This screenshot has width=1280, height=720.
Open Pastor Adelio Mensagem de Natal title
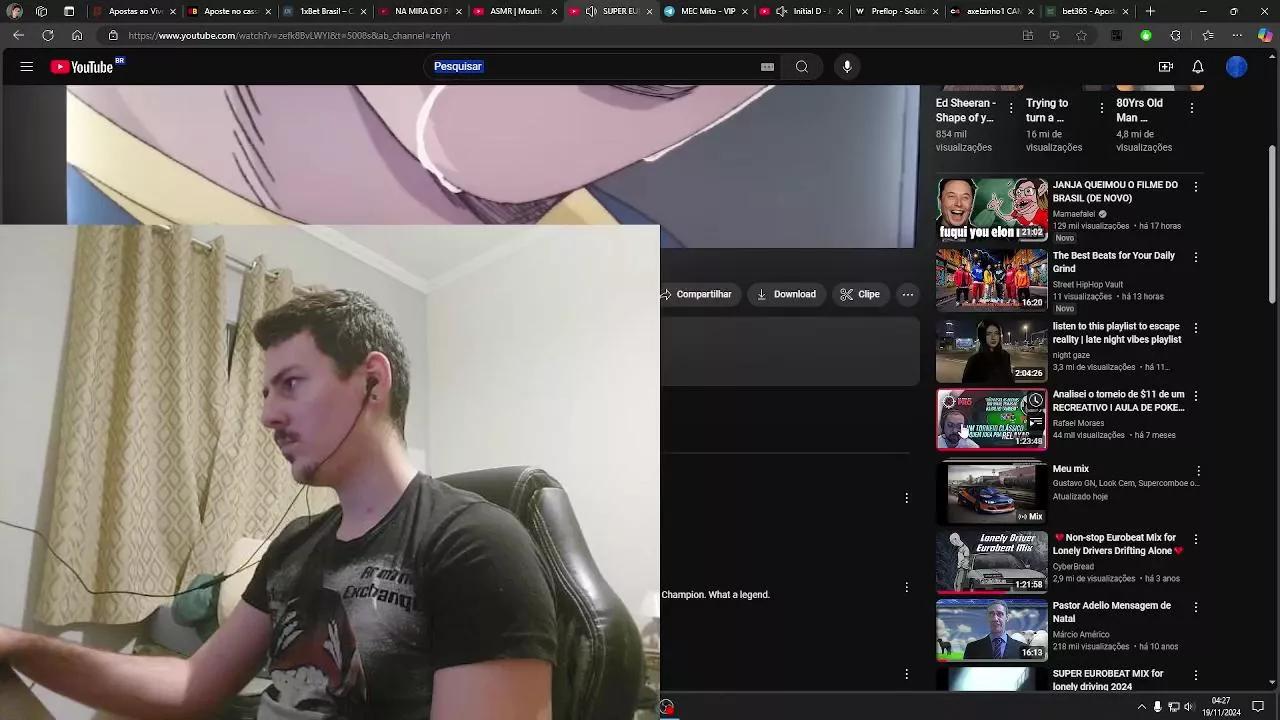[x=1112, y=612]
